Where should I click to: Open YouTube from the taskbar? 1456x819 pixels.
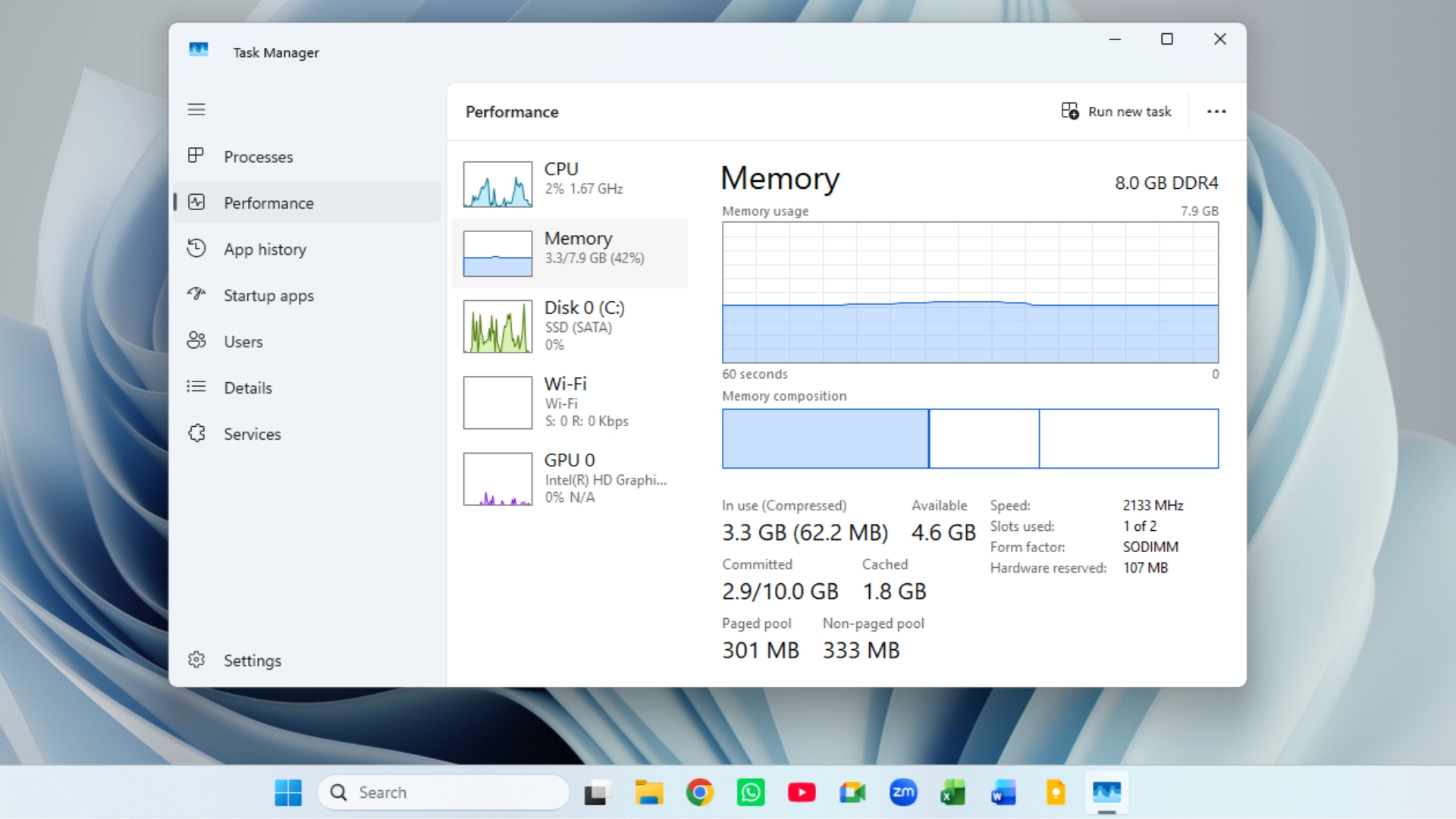(802, 792)
